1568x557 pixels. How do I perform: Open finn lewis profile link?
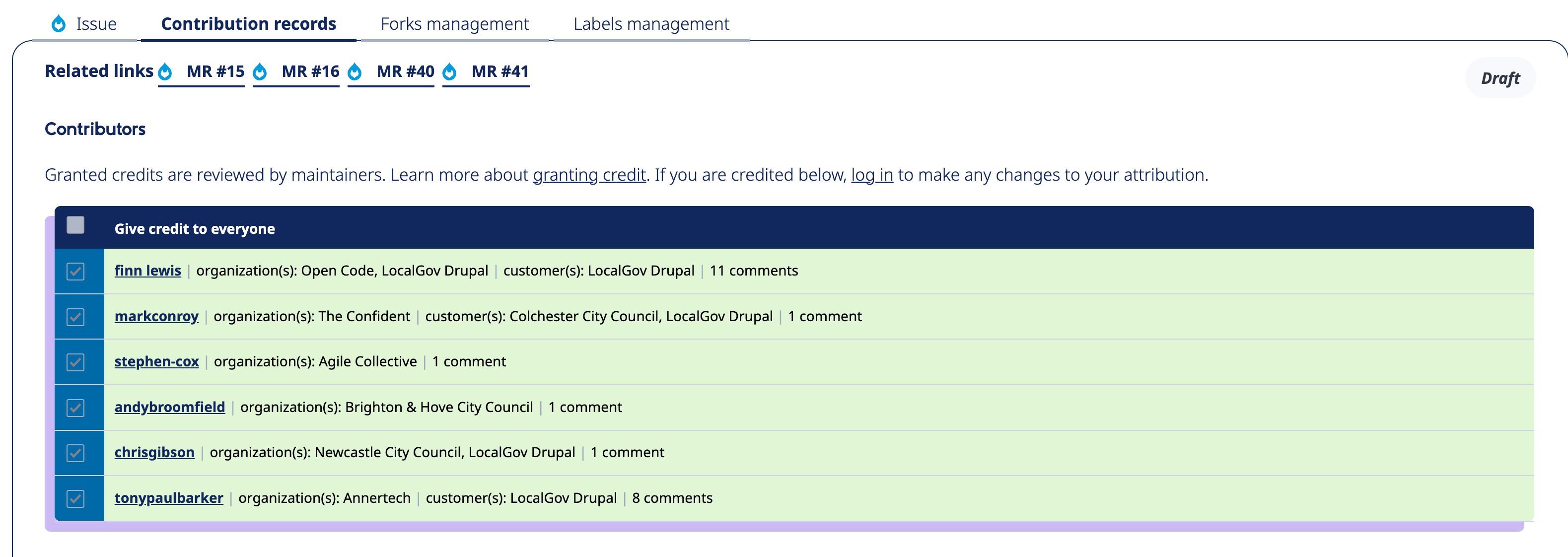(x=148, y=271)
